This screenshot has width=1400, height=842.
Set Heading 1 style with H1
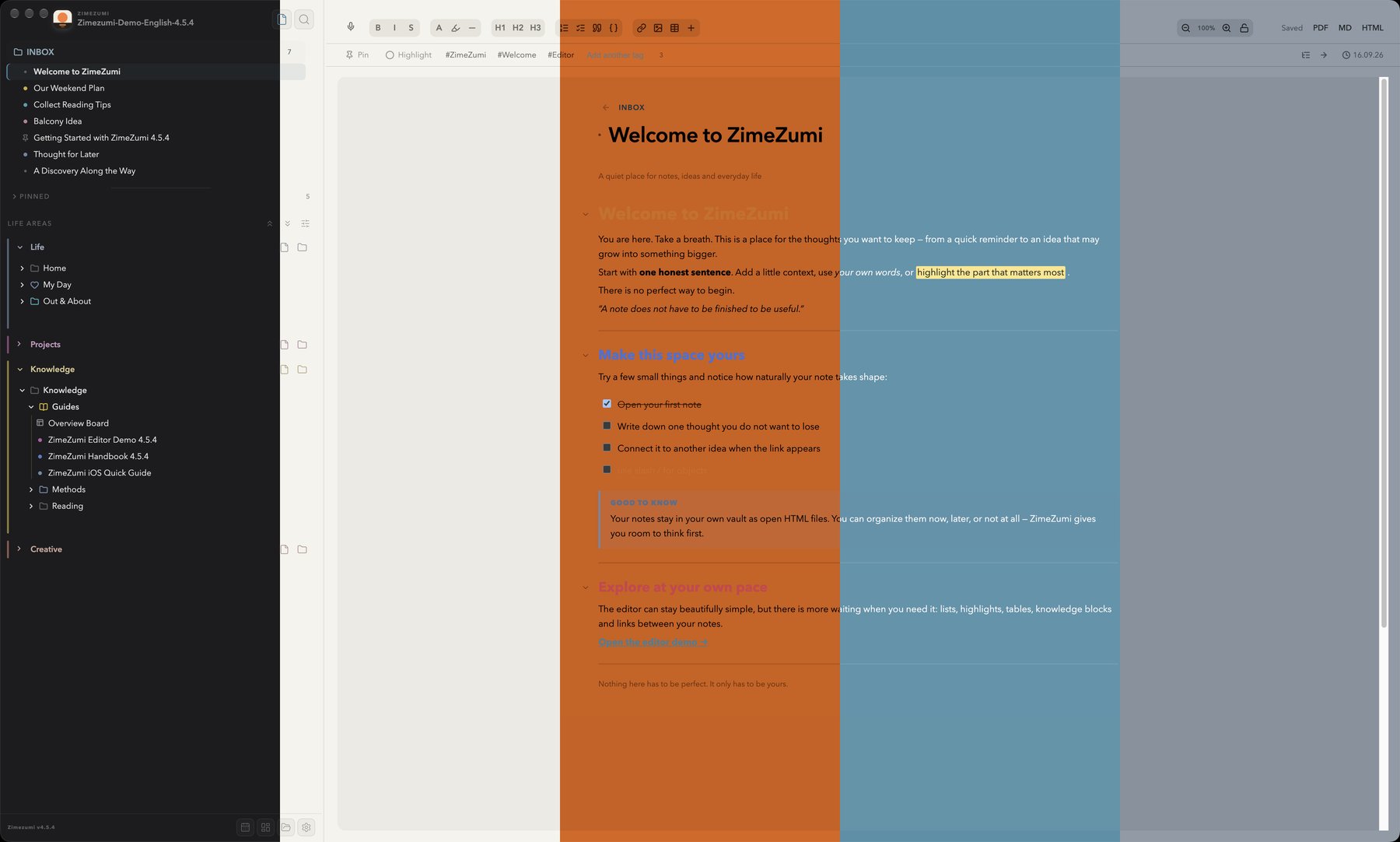(500, 28)
